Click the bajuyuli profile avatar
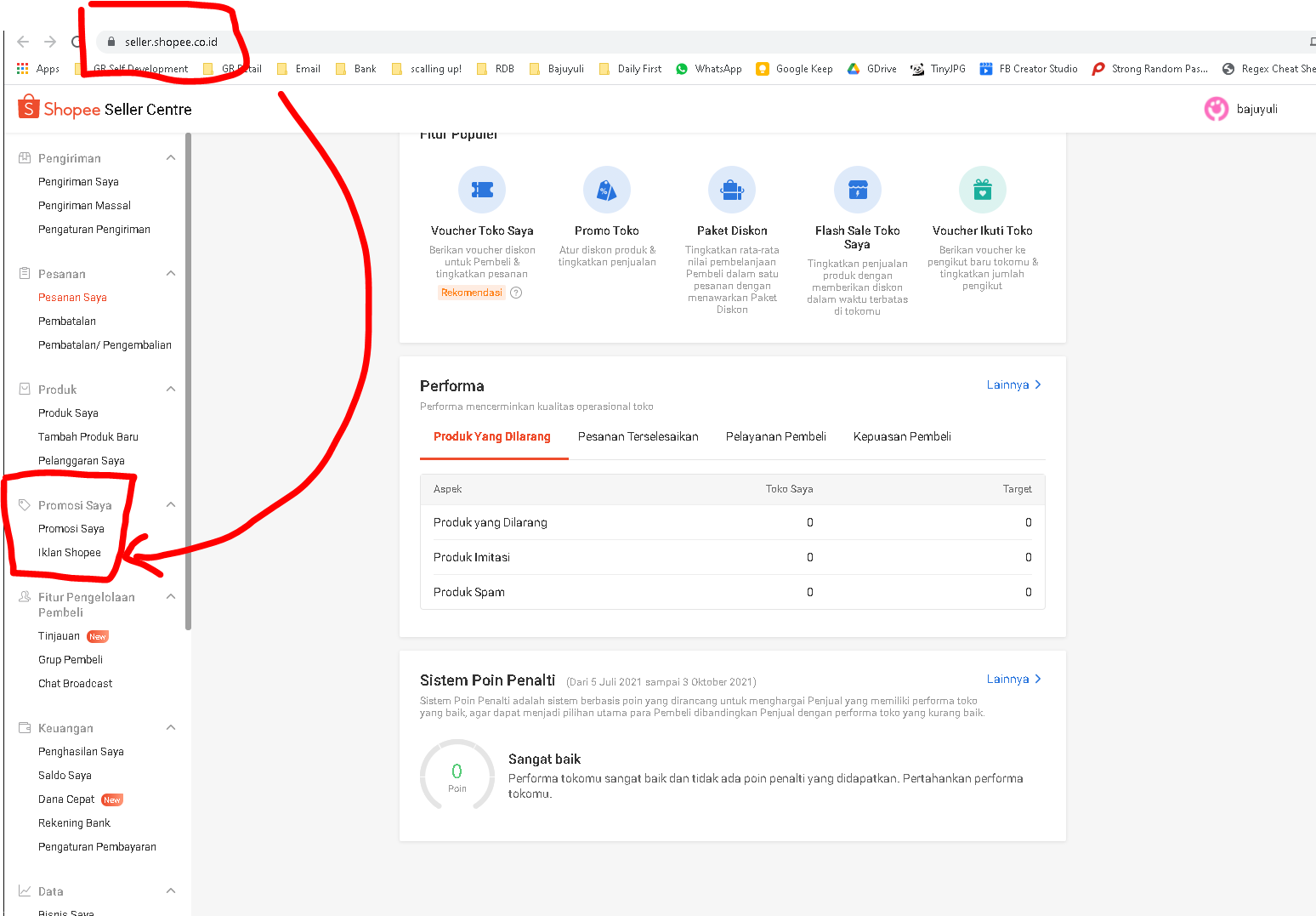This screenshot has width=1316, height=916. (1217, 109)
